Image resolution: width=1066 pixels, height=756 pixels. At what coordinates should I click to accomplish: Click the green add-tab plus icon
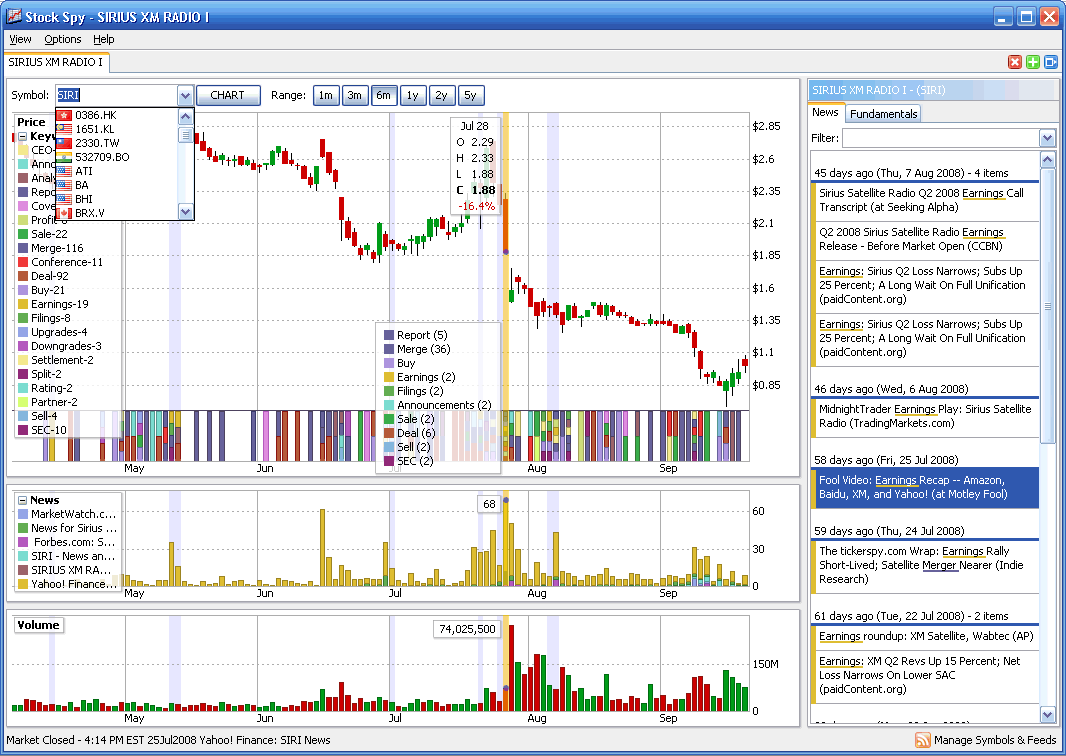[1033, 62]
